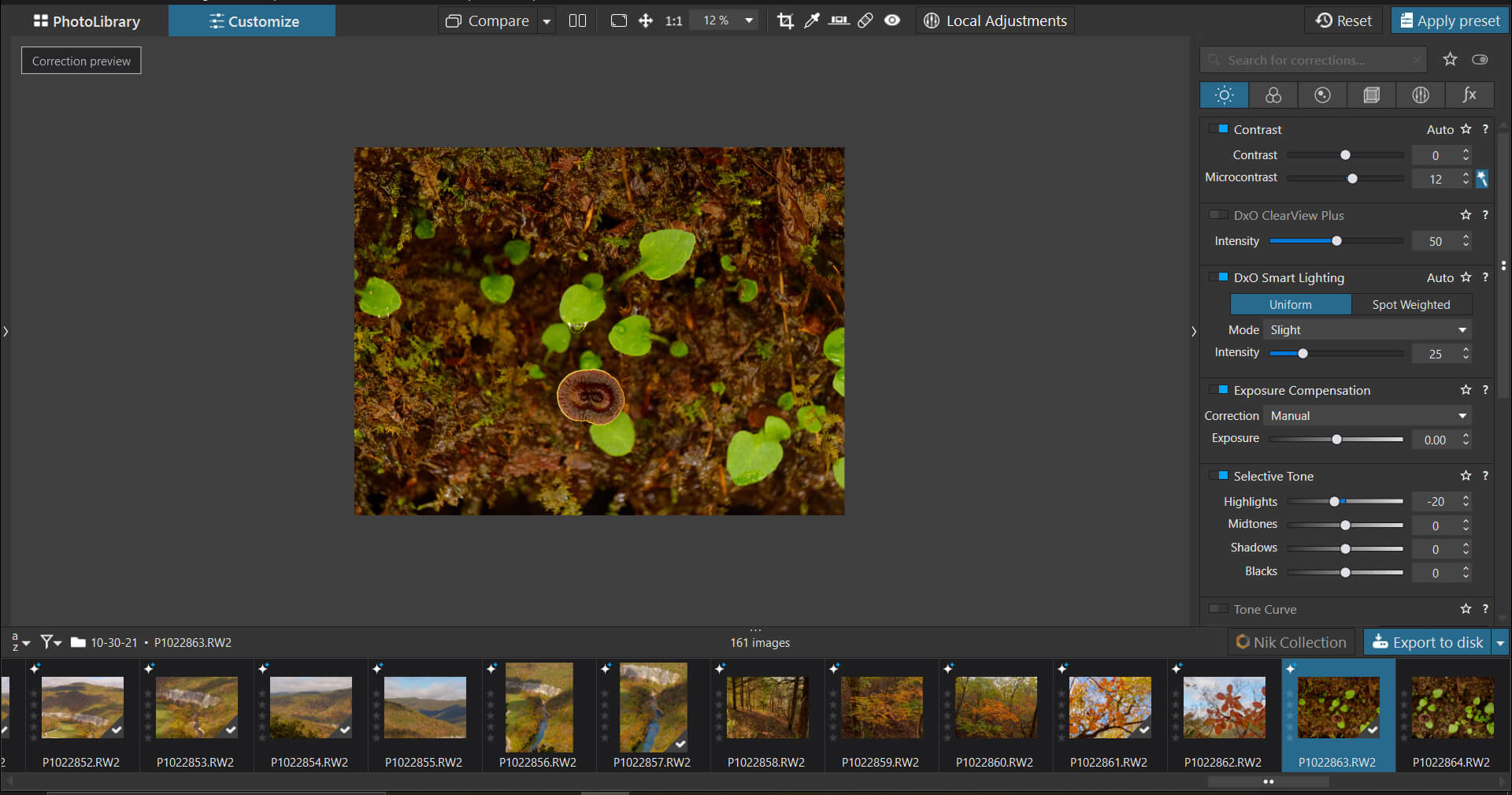Select the Crop tool
Screen dimensions: 1512x795
[x=785, y=21]
